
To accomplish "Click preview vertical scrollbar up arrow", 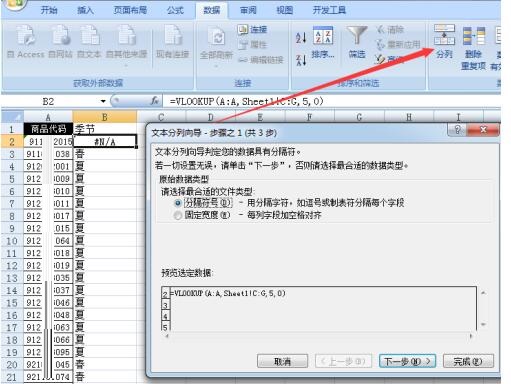I will click(x=483, y=293).
